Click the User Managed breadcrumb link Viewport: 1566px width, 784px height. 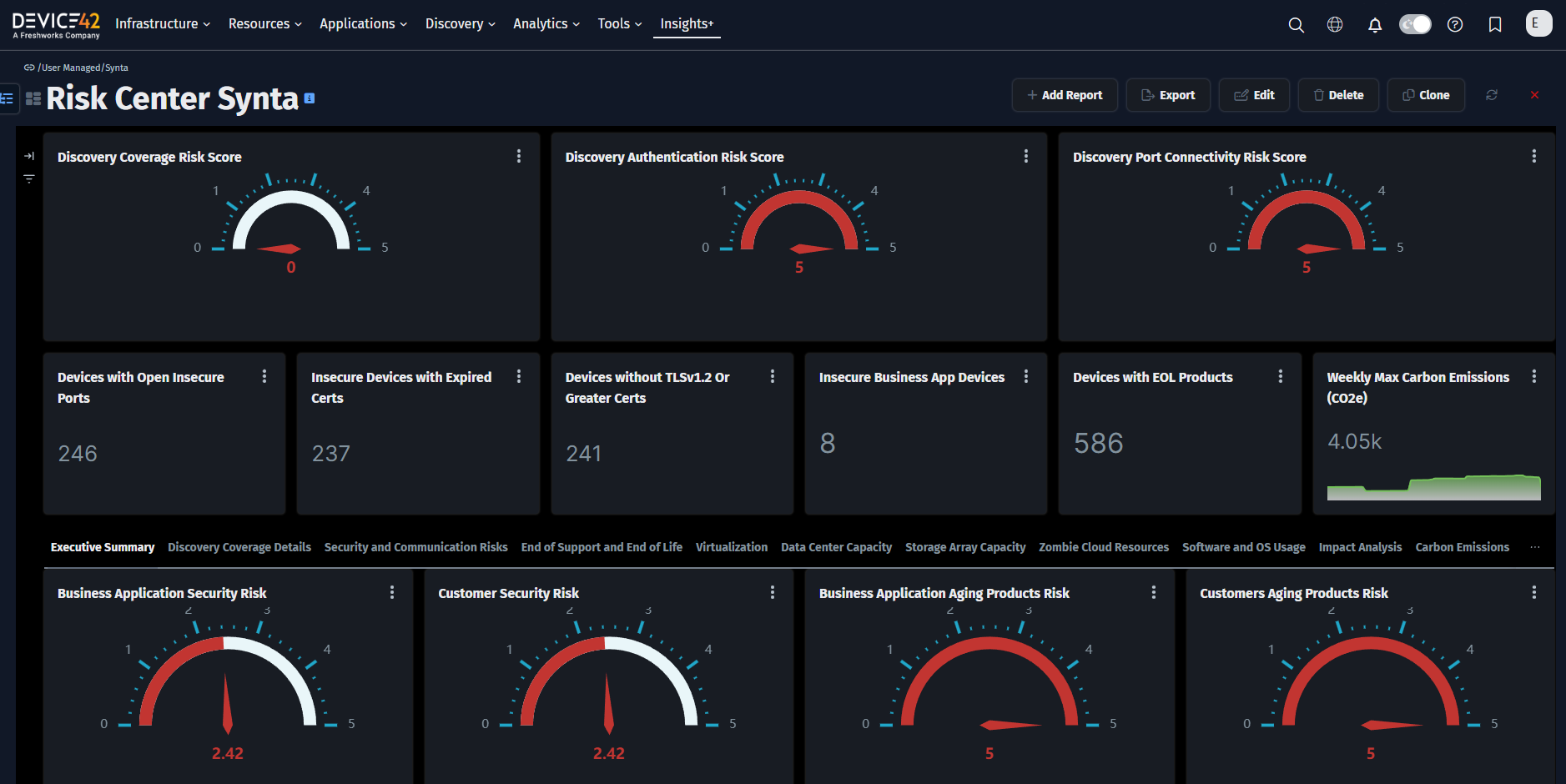71,68
